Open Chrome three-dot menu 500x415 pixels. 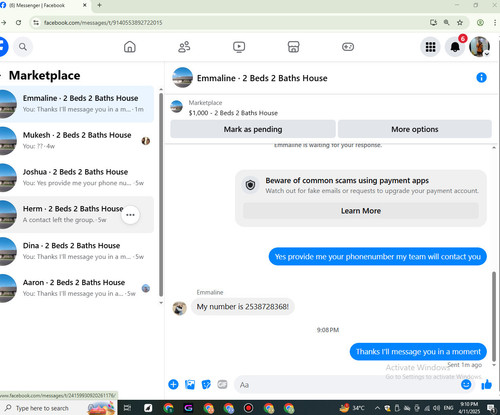coord(495,22)
